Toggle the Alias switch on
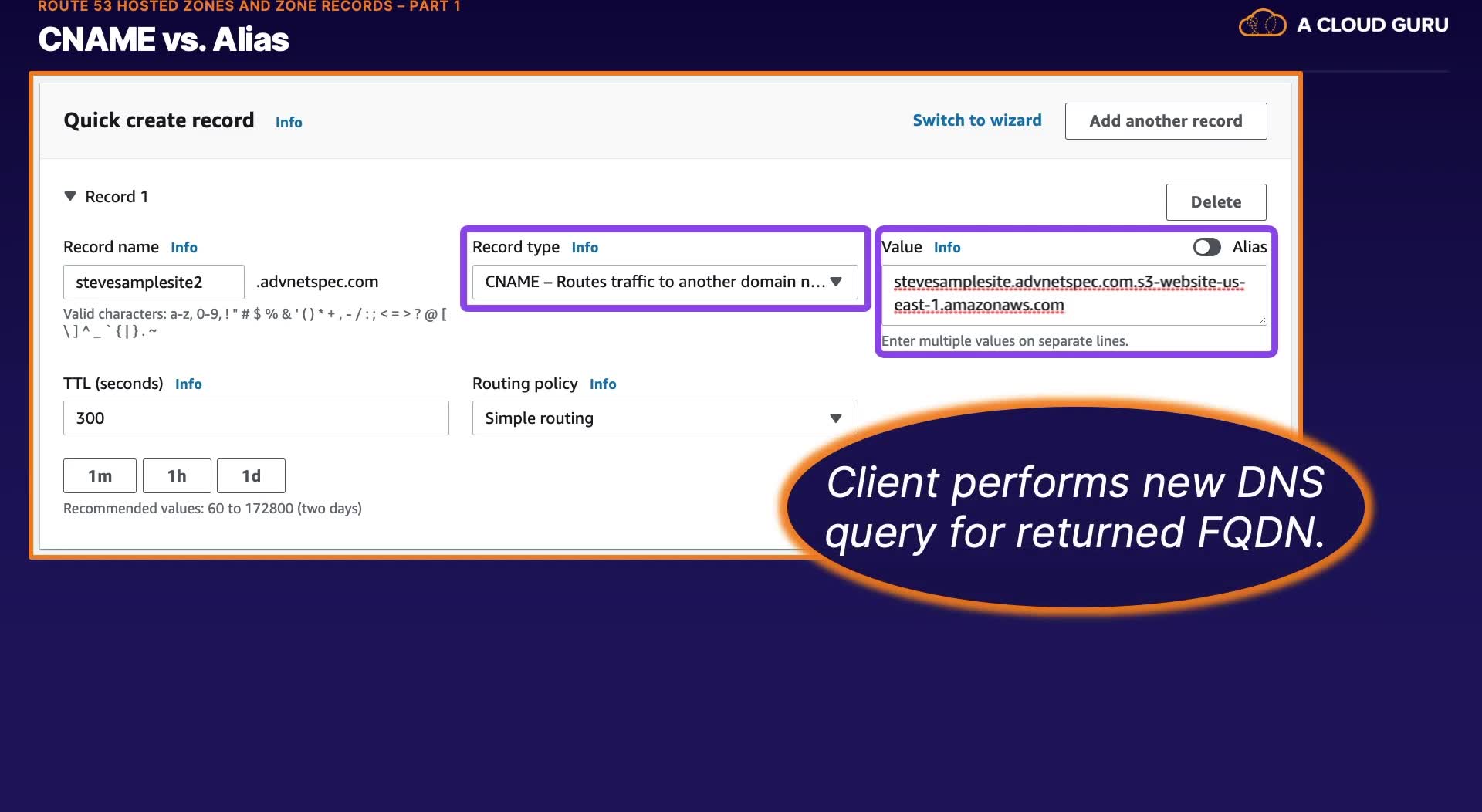1482x812 pixels. click(x=1206, y=247)
